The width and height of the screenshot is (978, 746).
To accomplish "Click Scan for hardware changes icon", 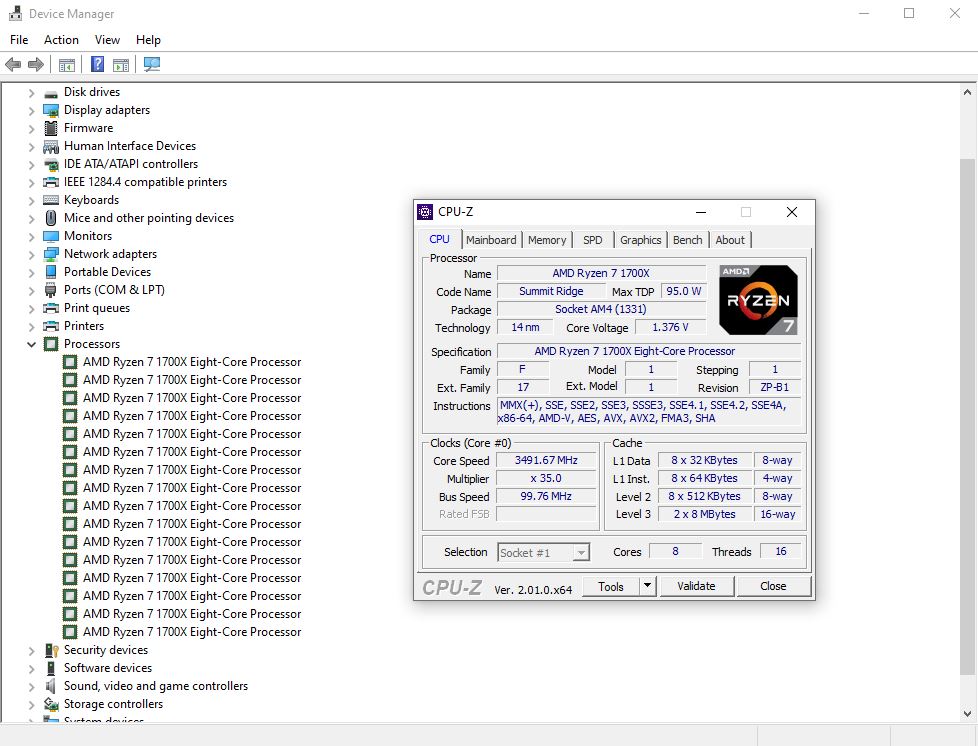I will pos(151,65).
